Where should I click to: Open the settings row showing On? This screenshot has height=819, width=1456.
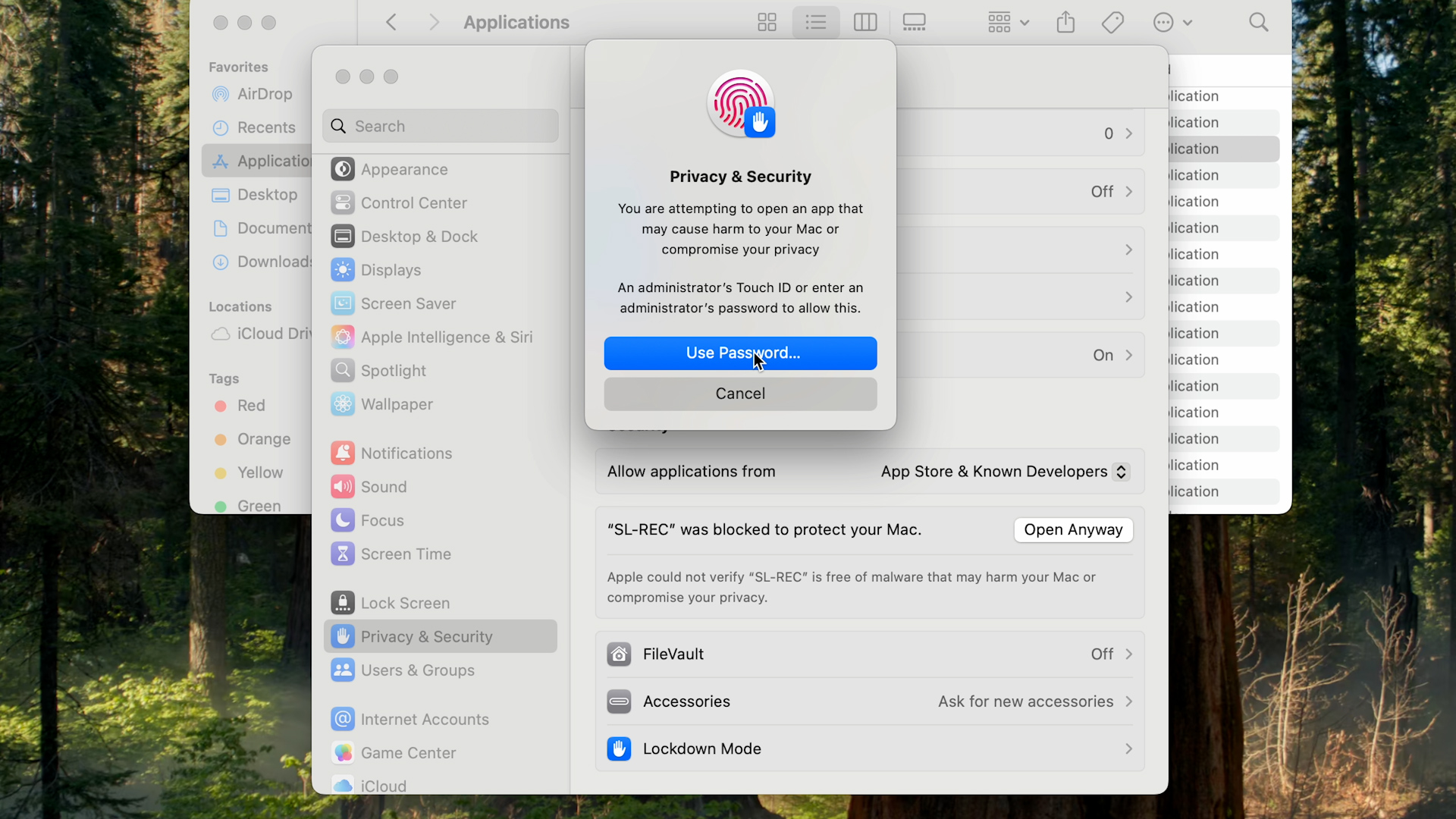tap(1021, 356)
